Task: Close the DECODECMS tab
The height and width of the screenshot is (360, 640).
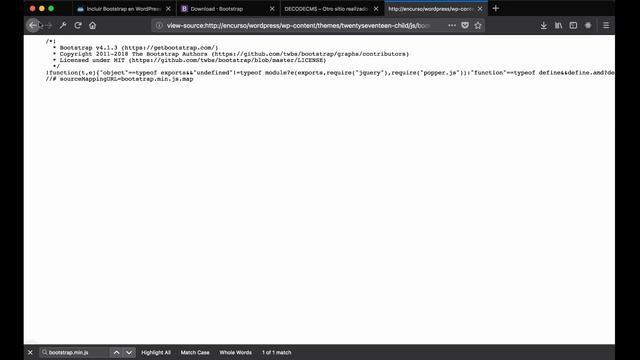Action: click(376, 9)
